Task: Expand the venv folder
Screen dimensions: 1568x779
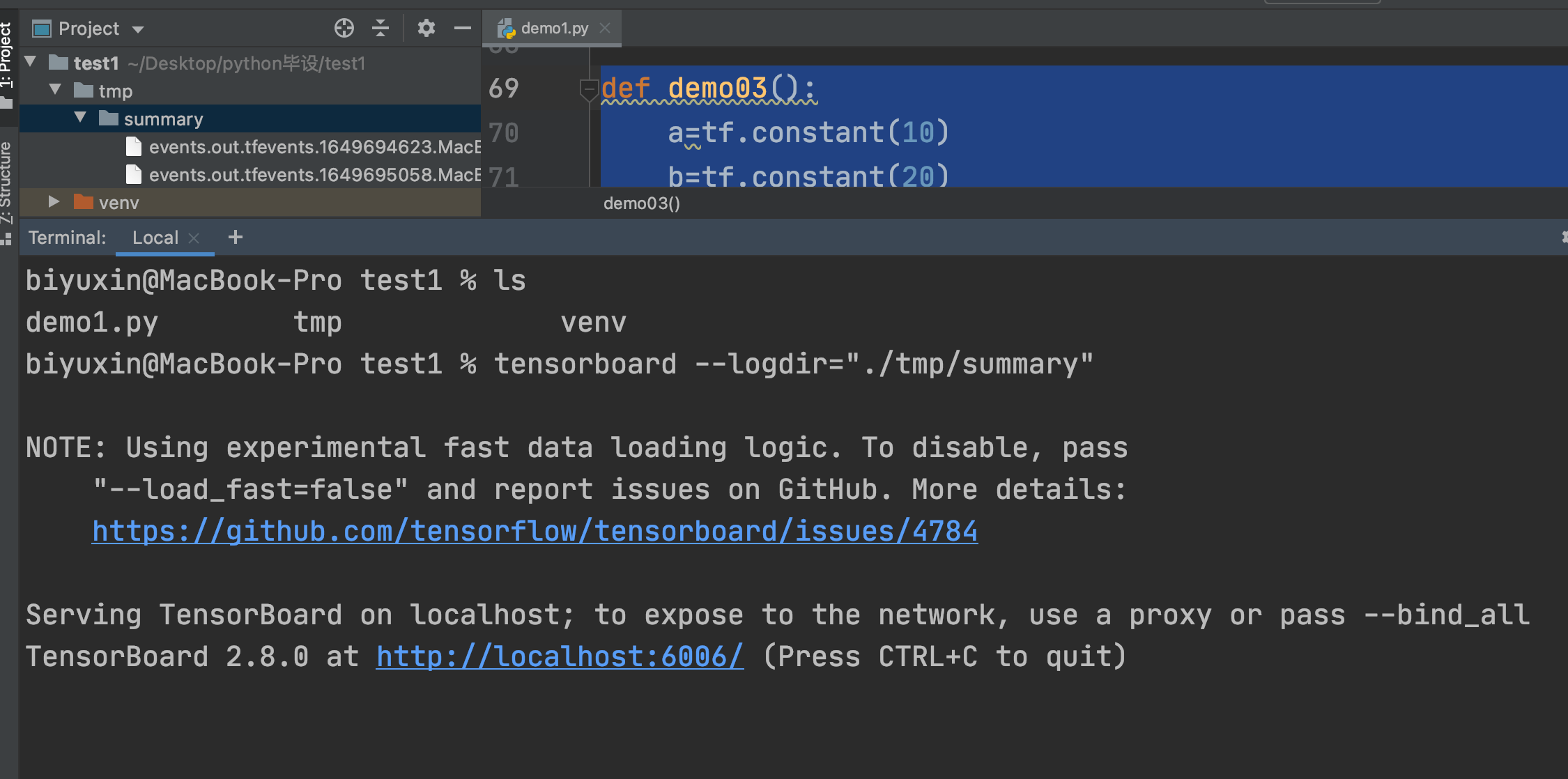Action: pyautogui.click(x=54, y=202)
